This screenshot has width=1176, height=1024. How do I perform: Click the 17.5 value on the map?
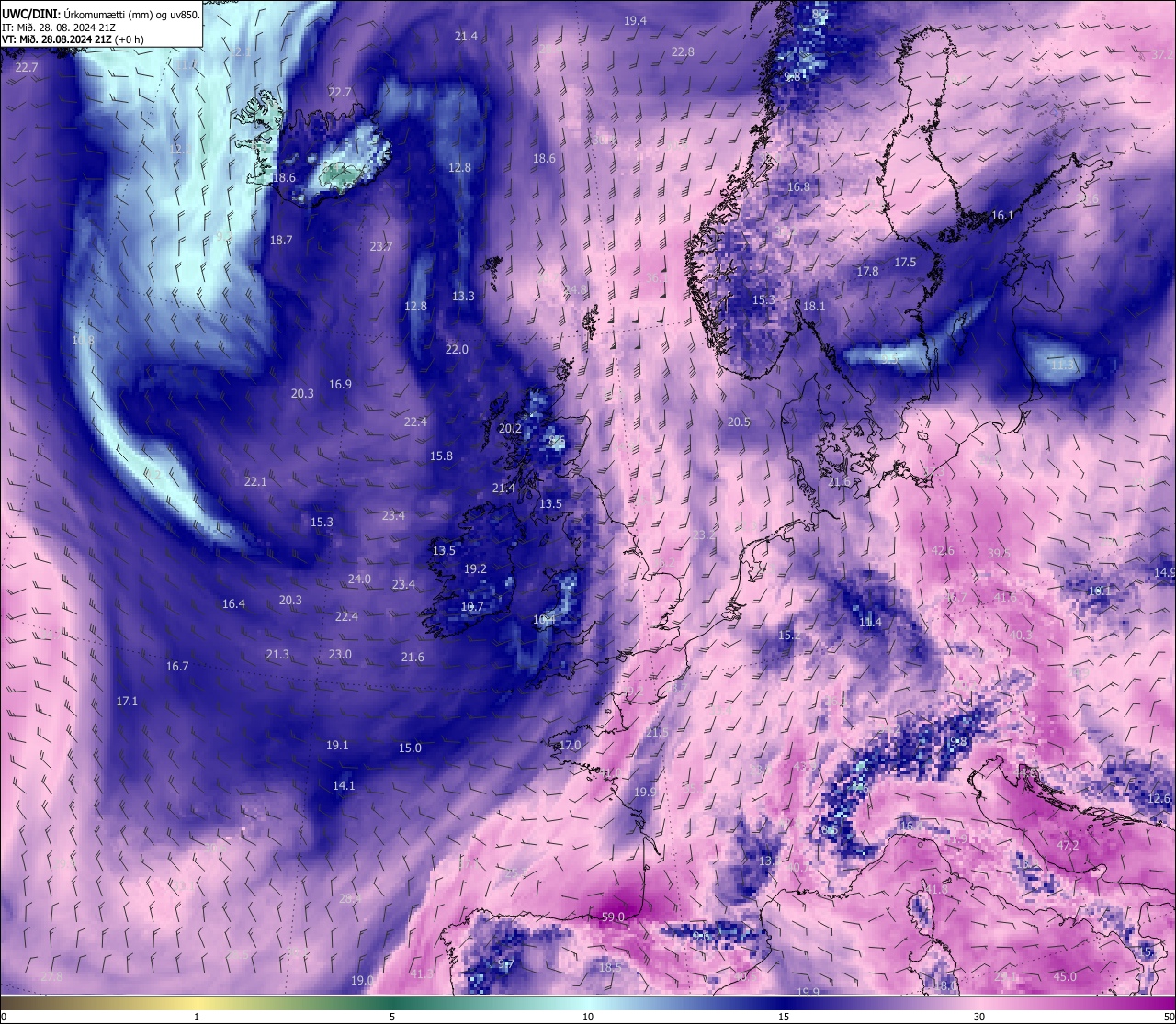click(x=905, y=262)
